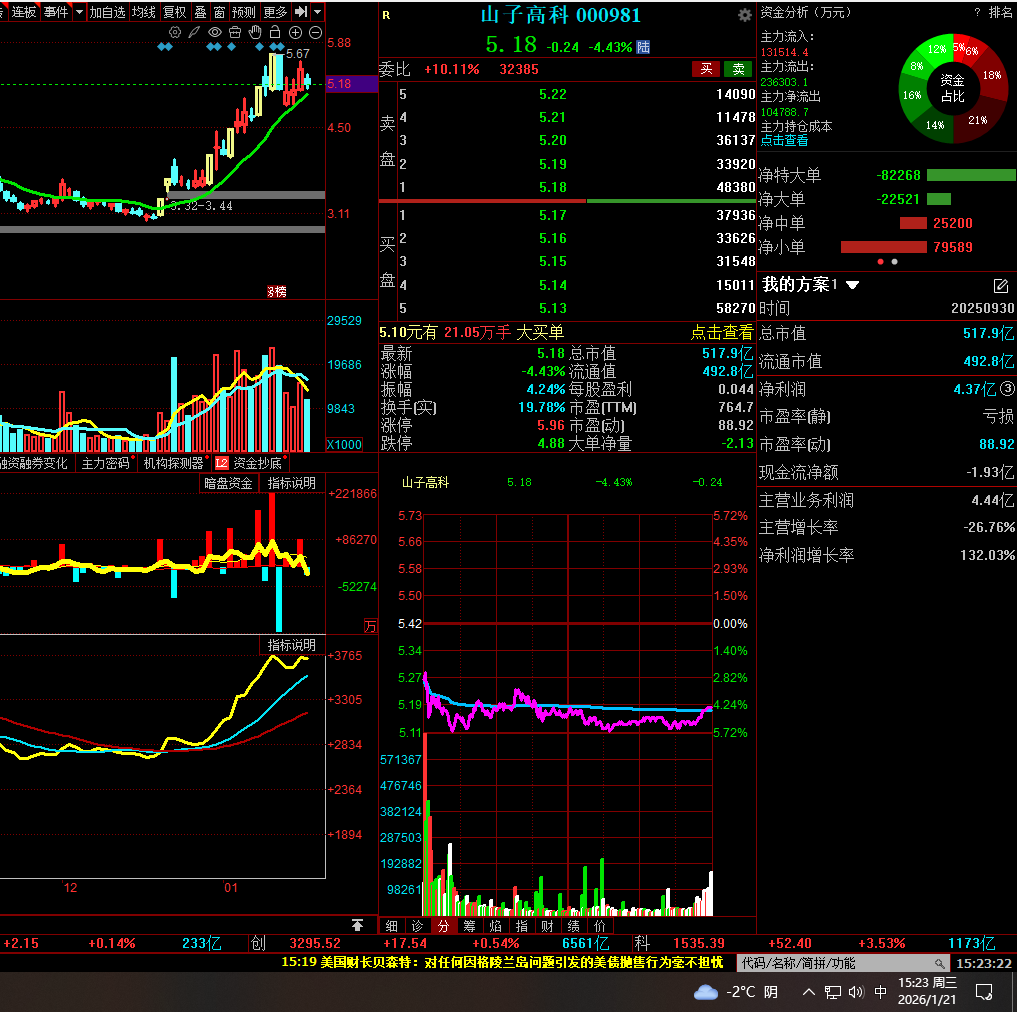Click circled 3 beside 净利润
1017x1012 pixels.
[1007, 389]
